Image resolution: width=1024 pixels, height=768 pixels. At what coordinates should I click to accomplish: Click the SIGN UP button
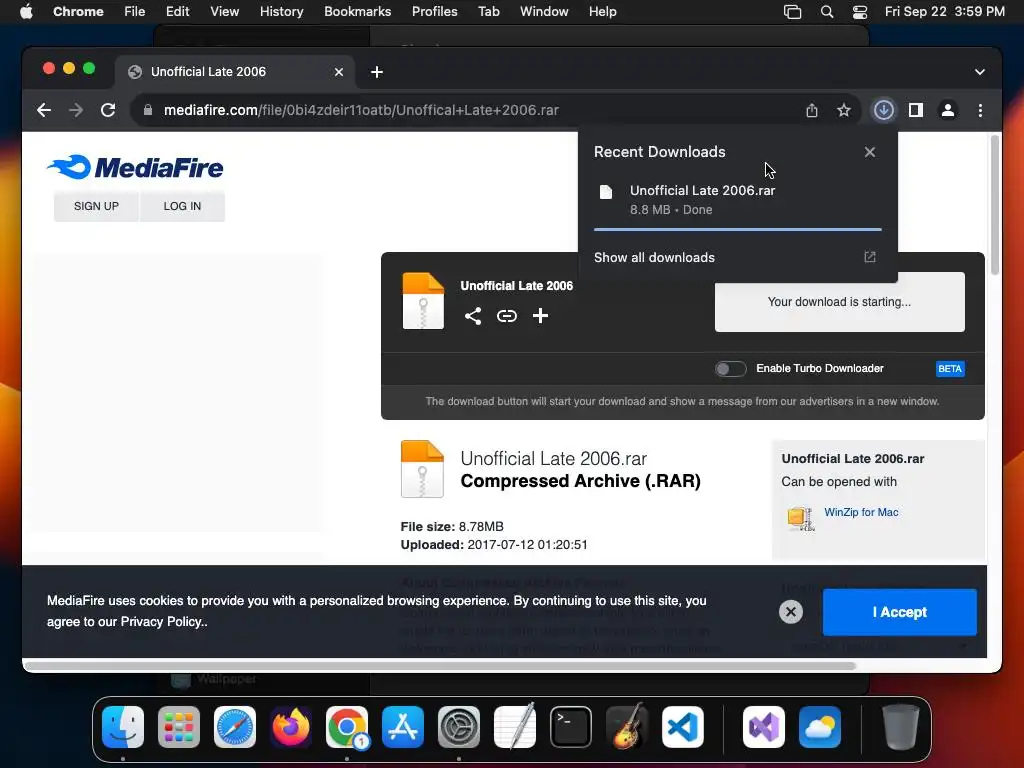click(x=96, y=206)
